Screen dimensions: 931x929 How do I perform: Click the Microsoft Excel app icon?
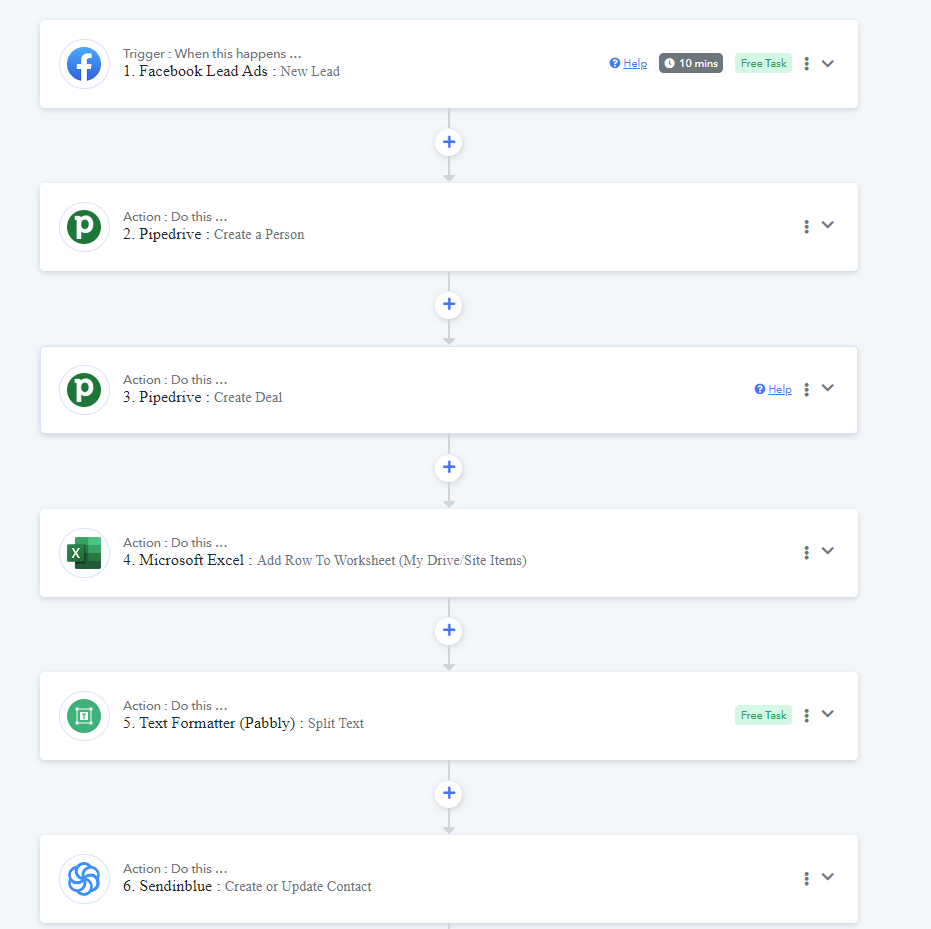coord(84,553)
